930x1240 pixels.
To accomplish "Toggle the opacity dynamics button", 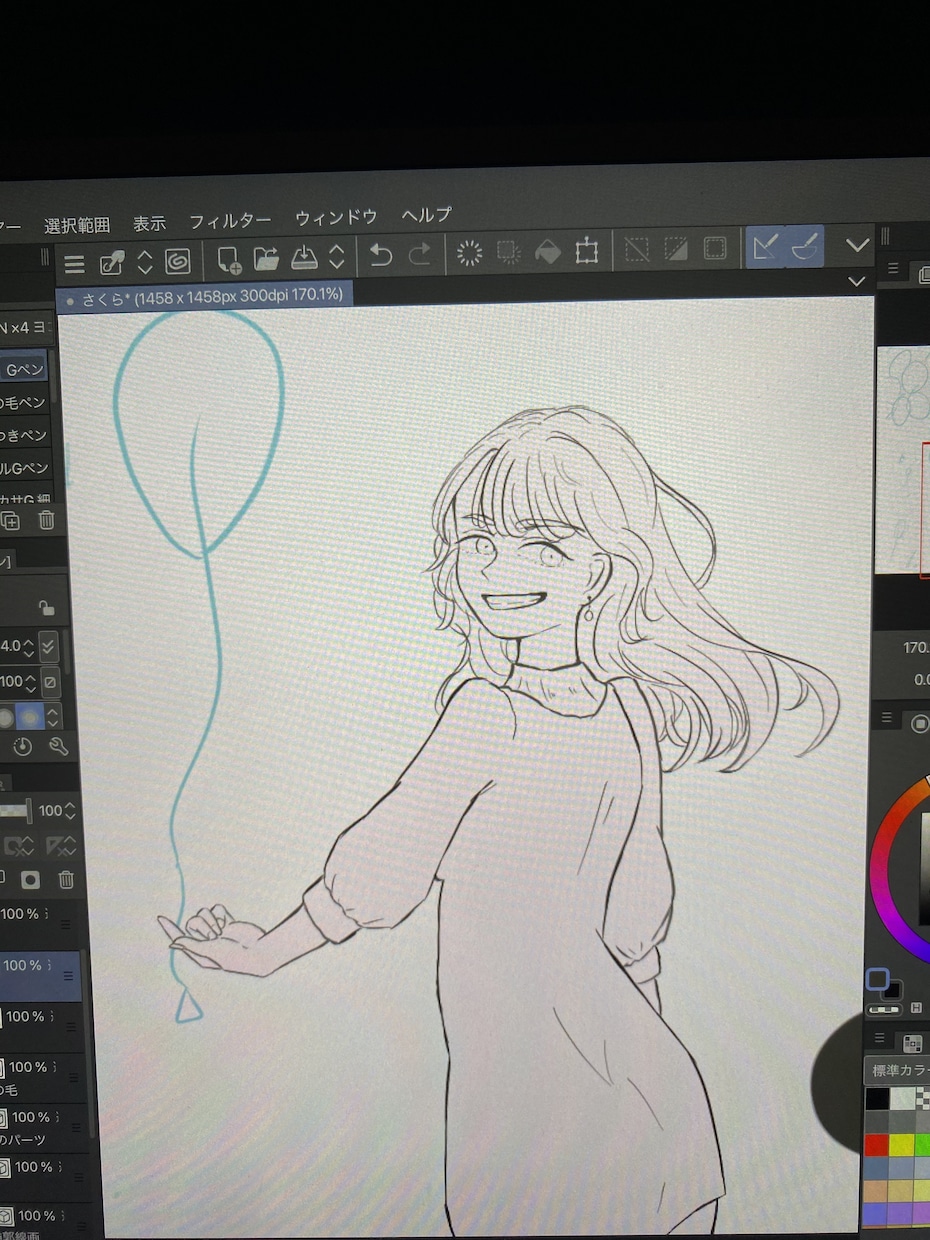I will coord(49,682).
